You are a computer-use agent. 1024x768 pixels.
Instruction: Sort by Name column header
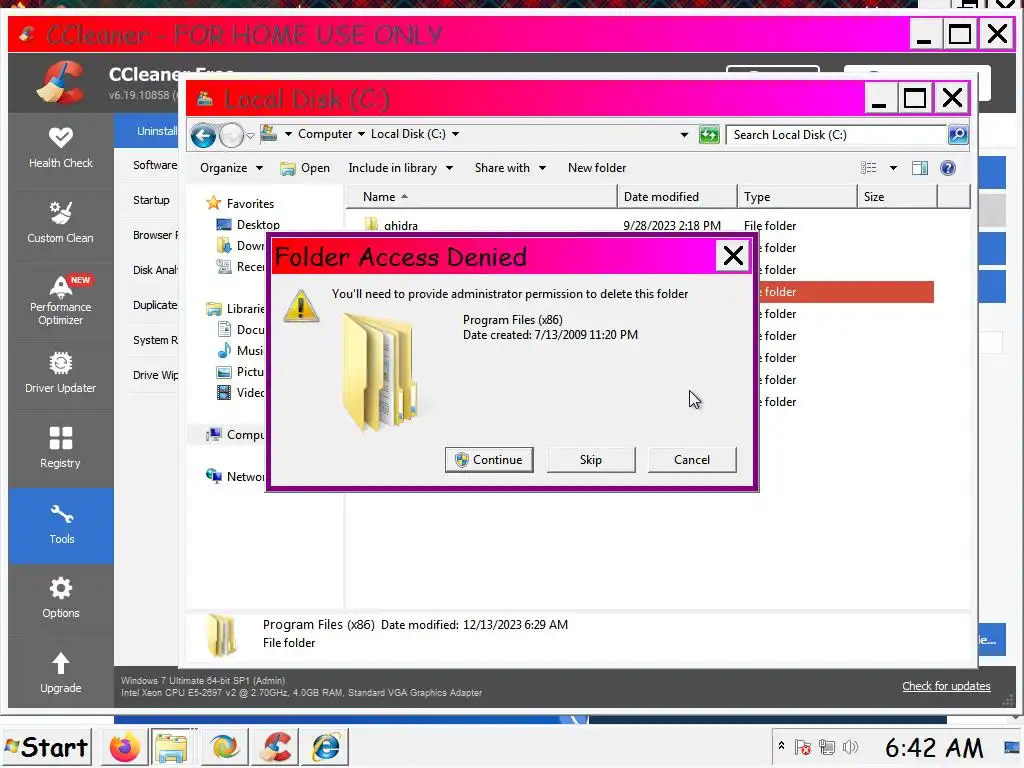(481, 197)
